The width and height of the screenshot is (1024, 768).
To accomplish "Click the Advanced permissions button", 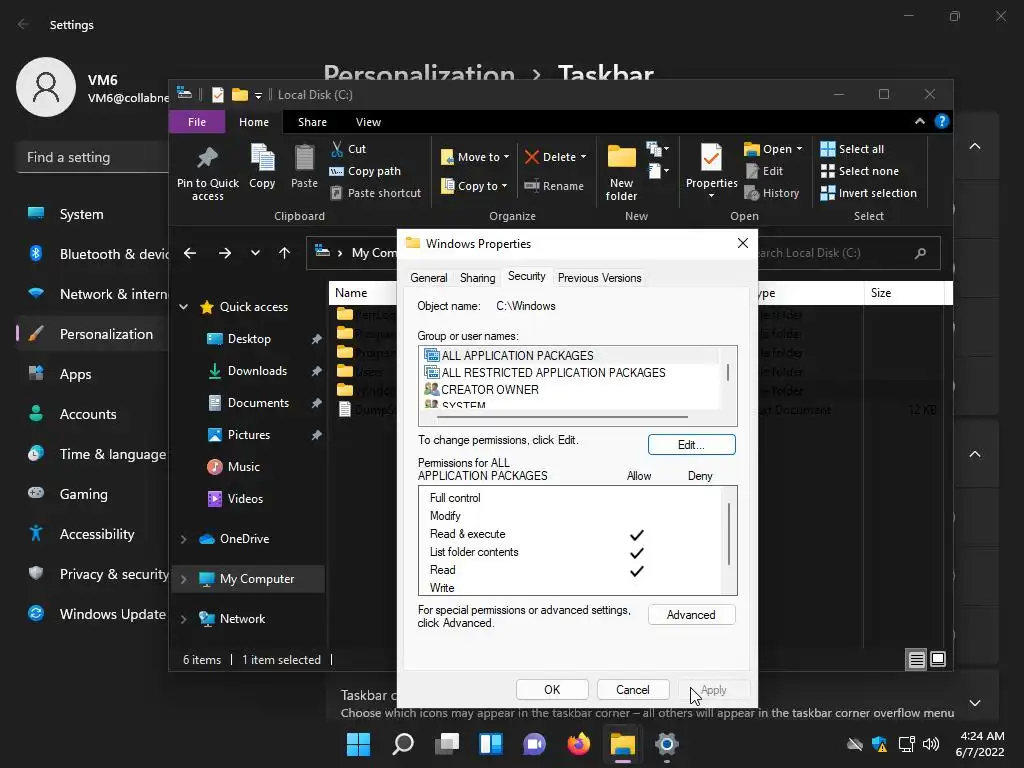I will tap(692, 615).
